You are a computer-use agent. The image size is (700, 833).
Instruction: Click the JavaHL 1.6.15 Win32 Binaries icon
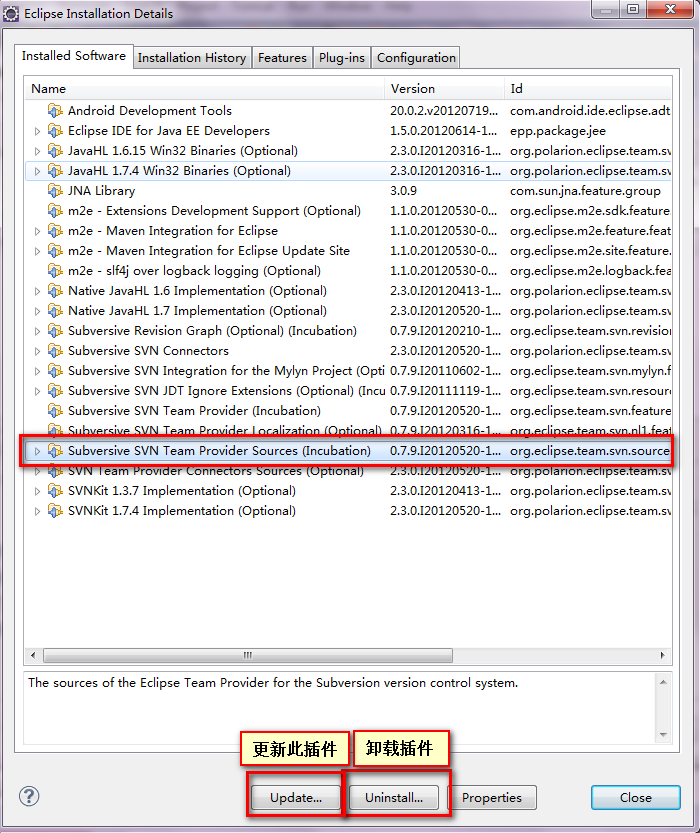[55, 151]
